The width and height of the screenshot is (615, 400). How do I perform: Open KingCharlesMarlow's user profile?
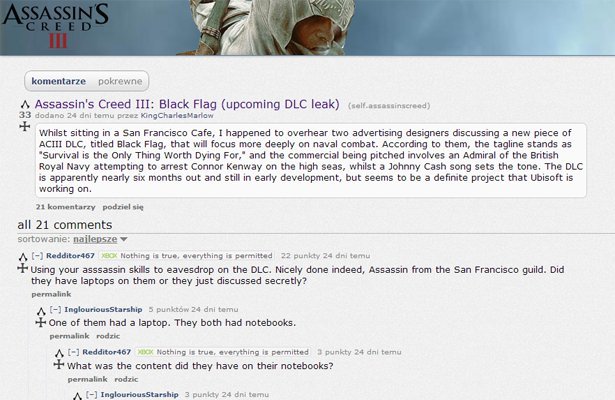[x=177, y=116]
